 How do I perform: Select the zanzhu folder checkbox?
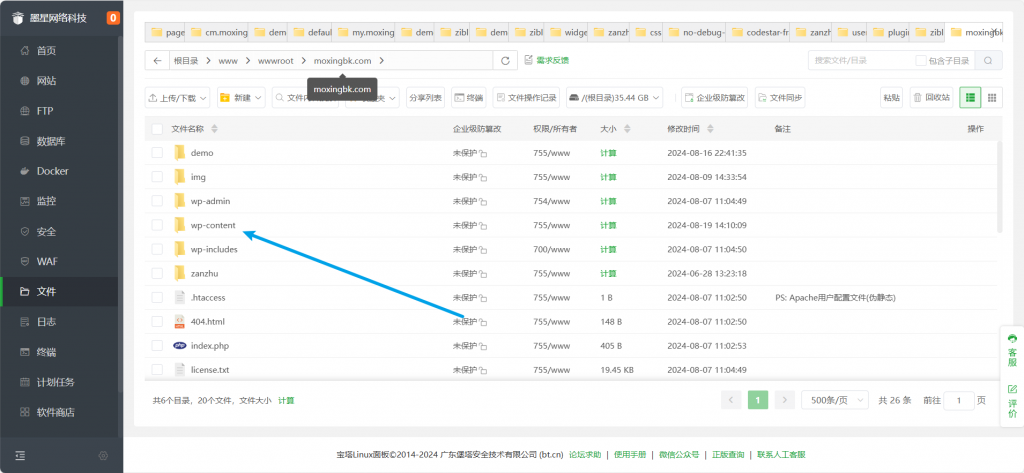point(157,273)
